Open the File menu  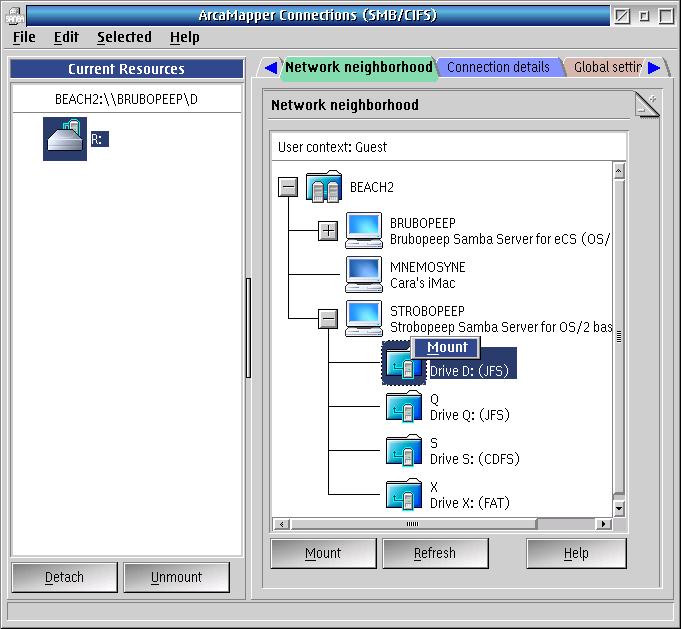point(24,37)
